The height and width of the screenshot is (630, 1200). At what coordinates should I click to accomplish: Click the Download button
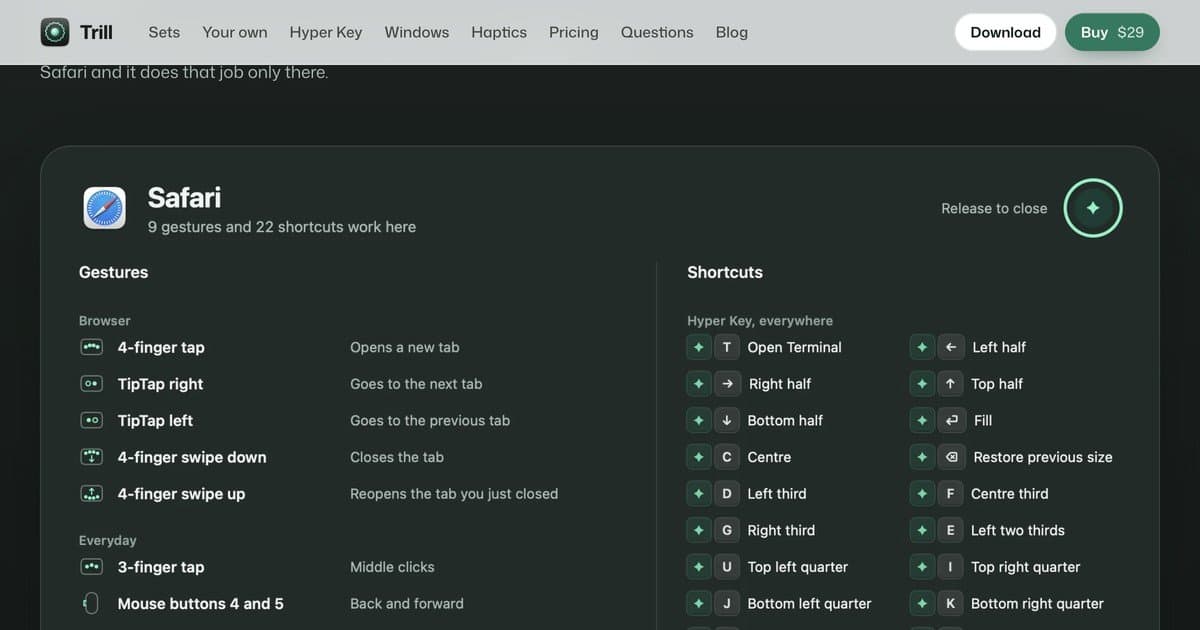(1005, 32)
